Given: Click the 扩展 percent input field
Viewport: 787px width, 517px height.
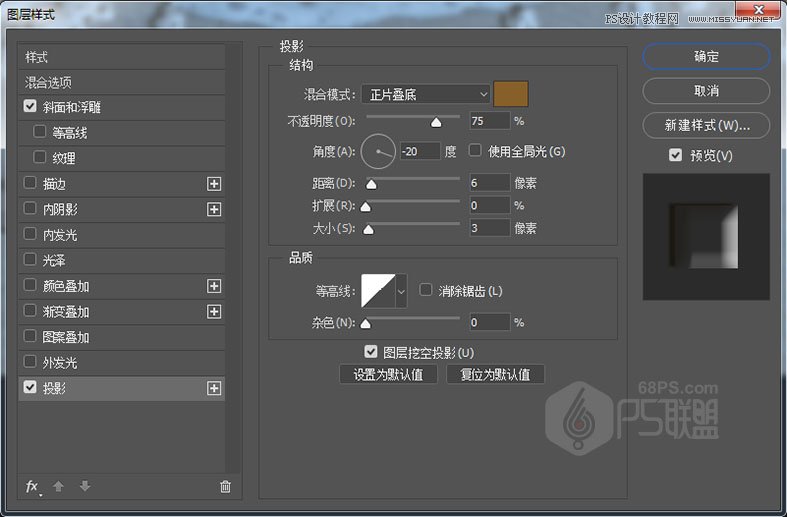Looking at the screenshot, I should coord(490,205).
